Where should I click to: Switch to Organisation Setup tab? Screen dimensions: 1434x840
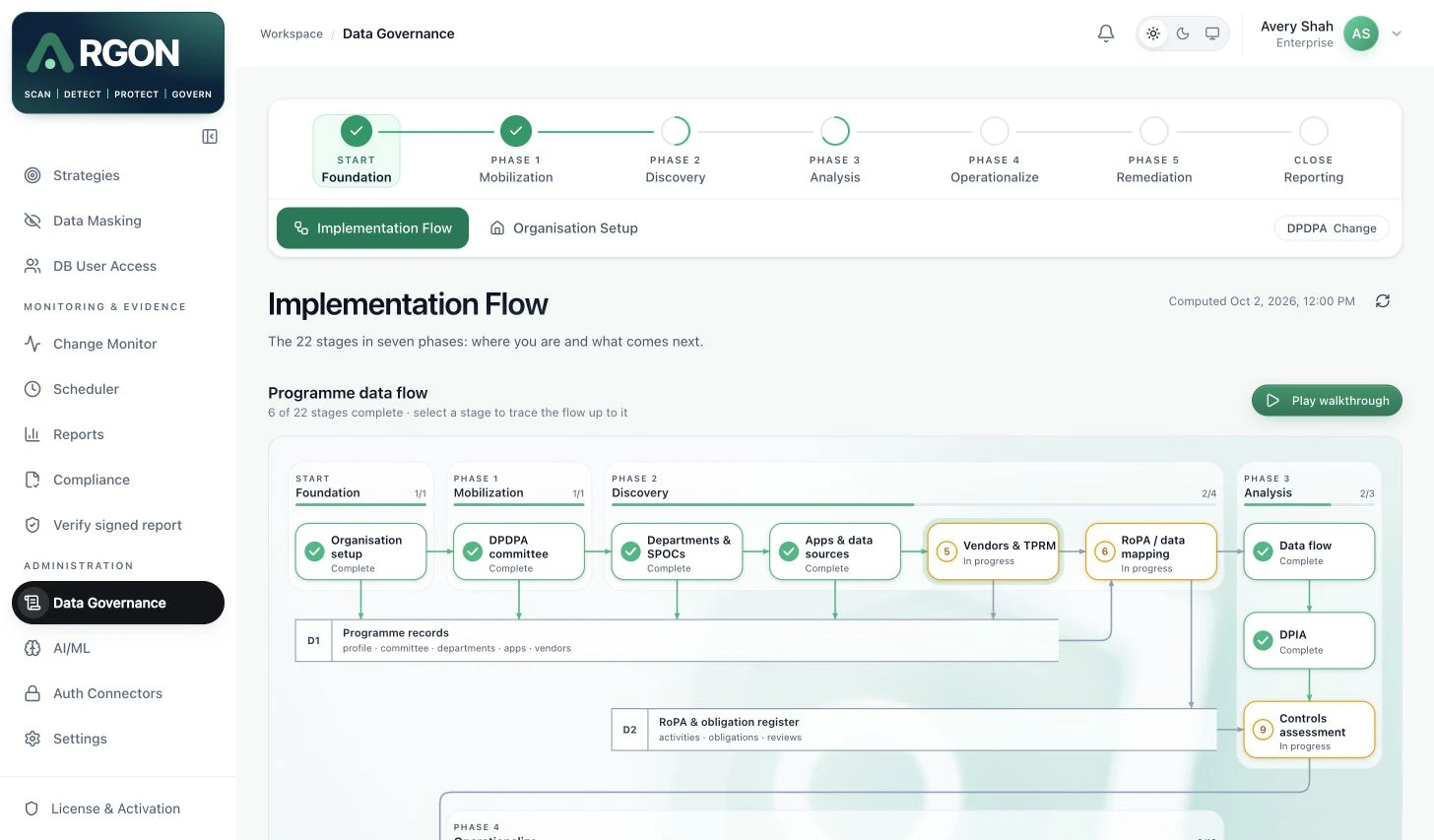pos(564,227)
